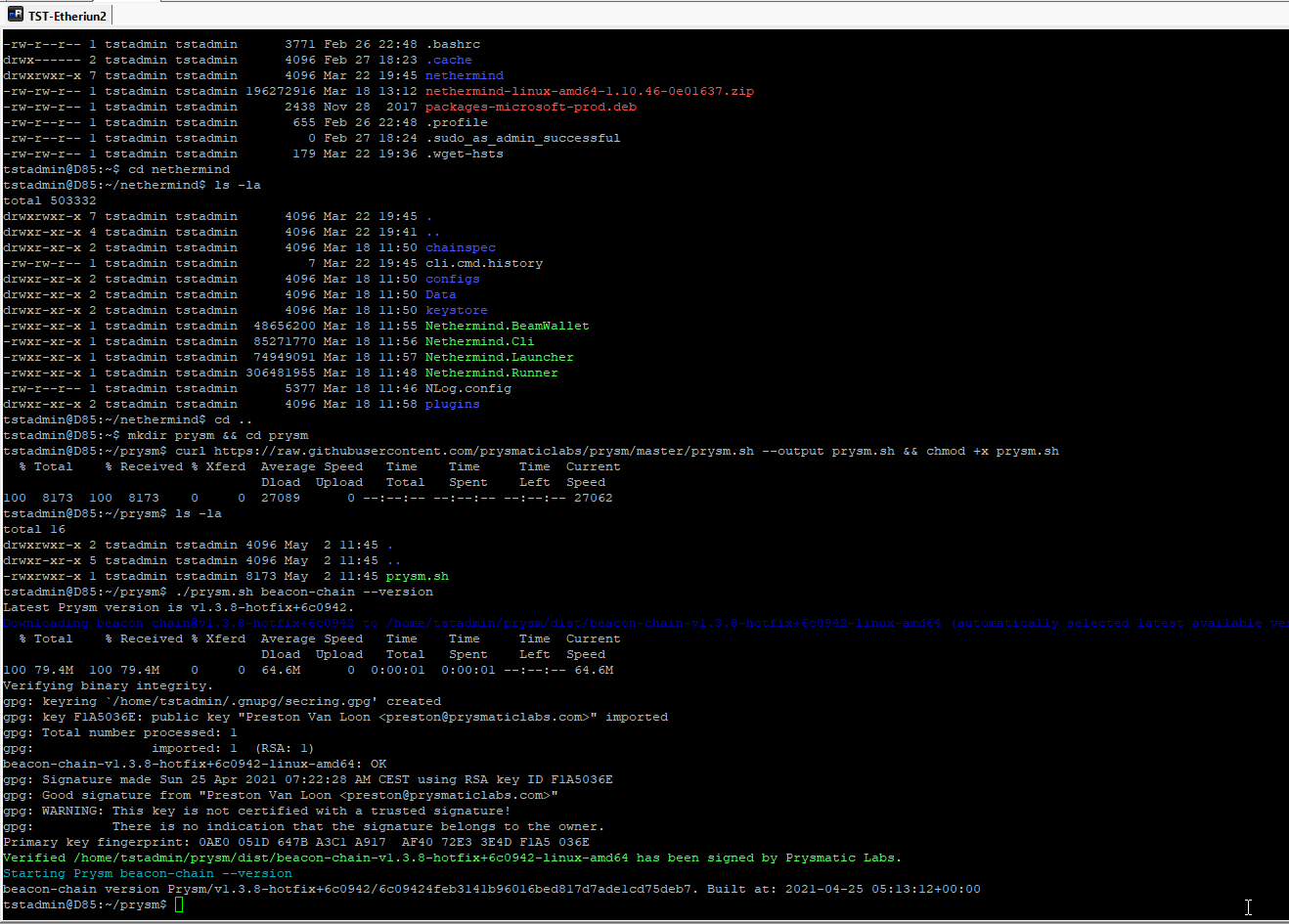This screenshot has width=1289, height=924.
Task: Click the .cache directory name
Action: pyautogui.click(x=449, y=60)
